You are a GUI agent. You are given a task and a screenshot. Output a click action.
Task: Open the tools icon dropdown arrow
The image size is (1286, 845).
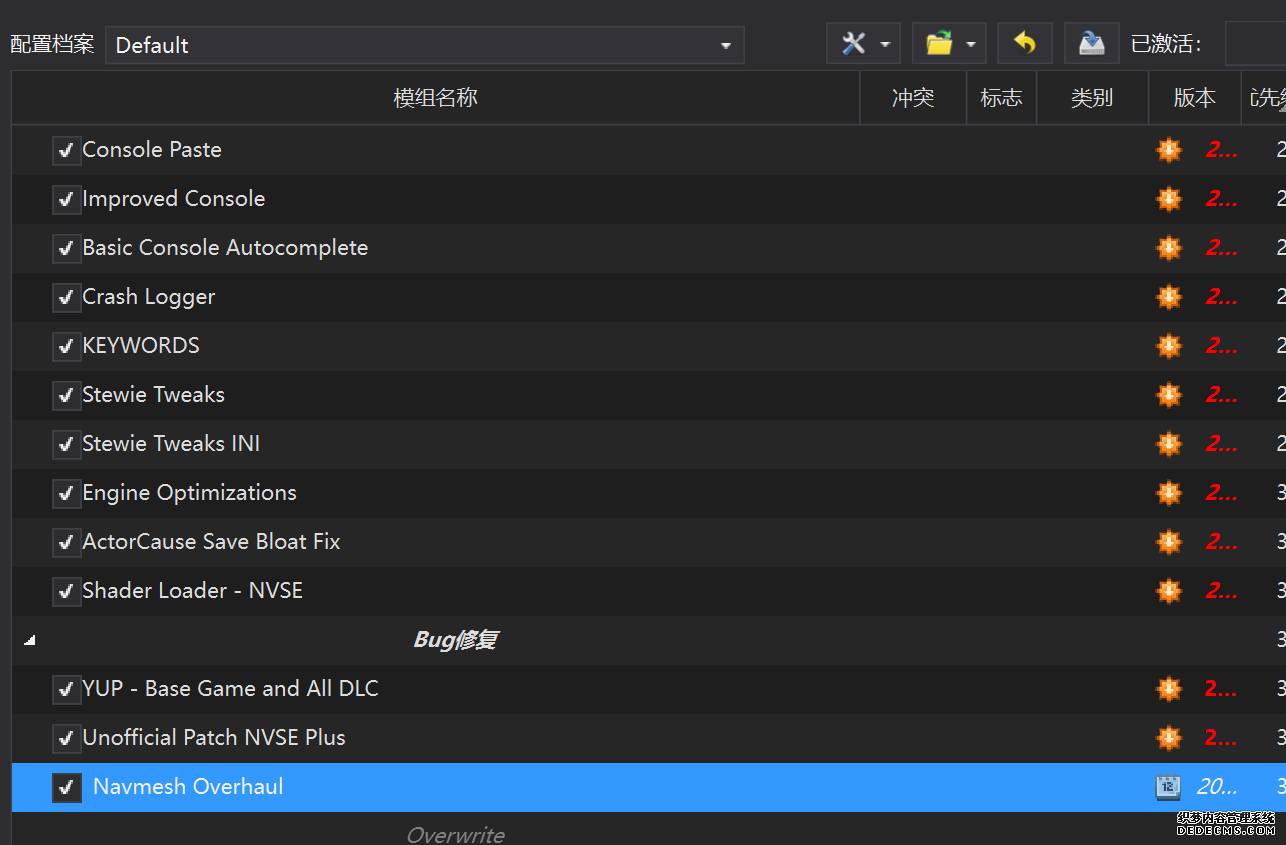pyautogui.click(x=885, y=45)
